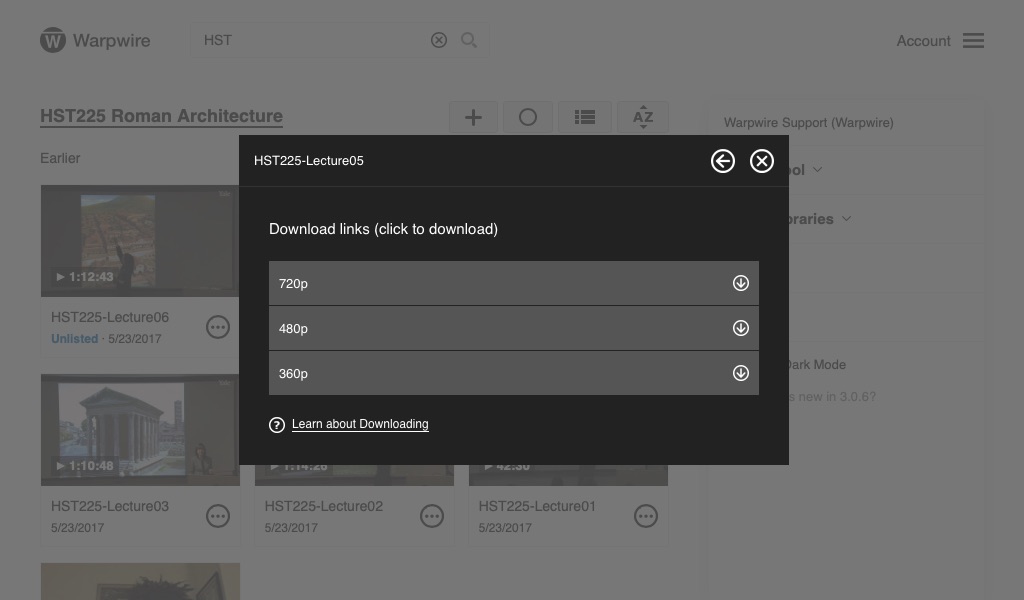Select the 720p download row
1024x600 pixels.
pyautogui.click(x=513, y=283)
